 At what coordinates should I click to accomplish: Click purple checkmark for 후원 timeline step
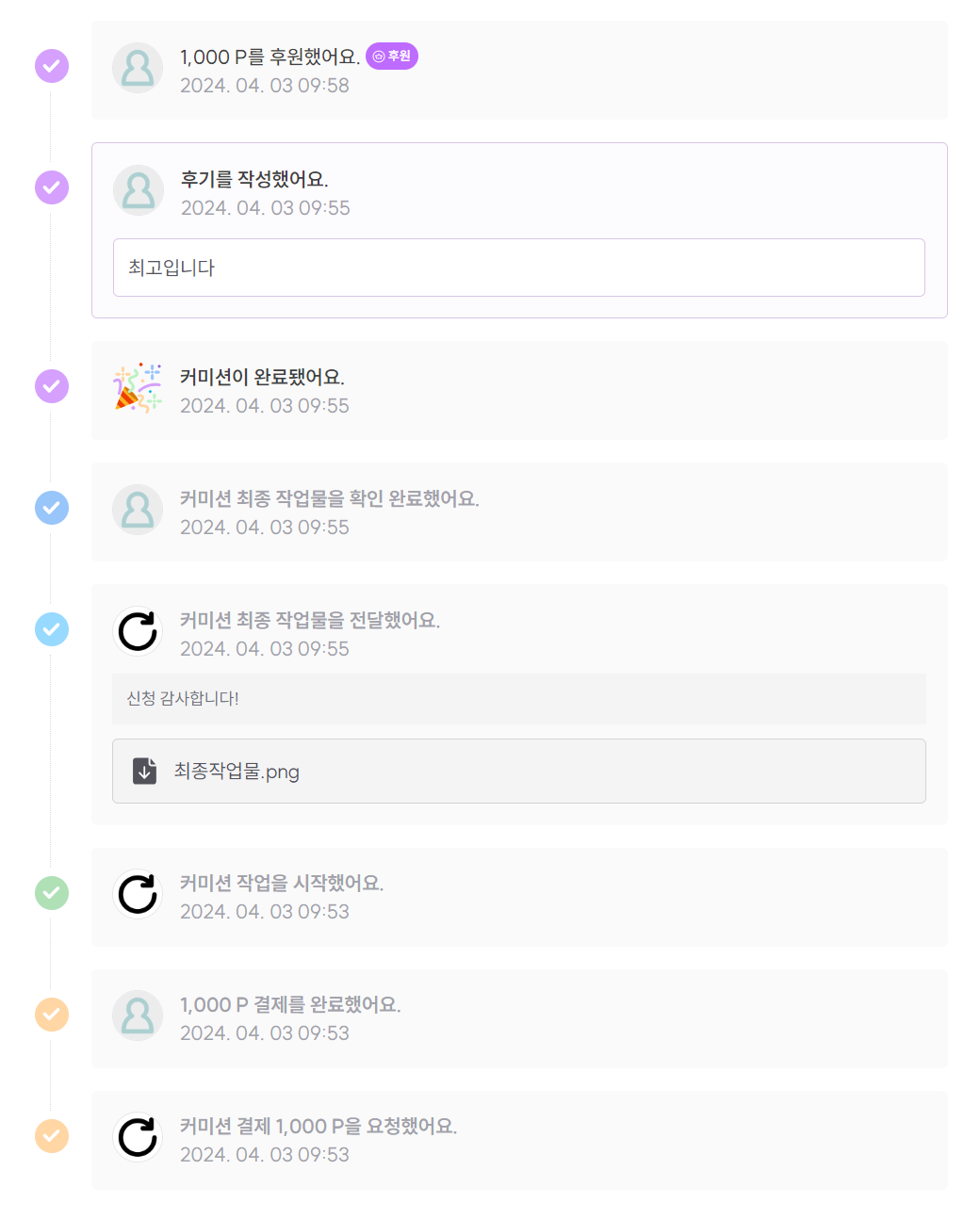tap(52, 66)
